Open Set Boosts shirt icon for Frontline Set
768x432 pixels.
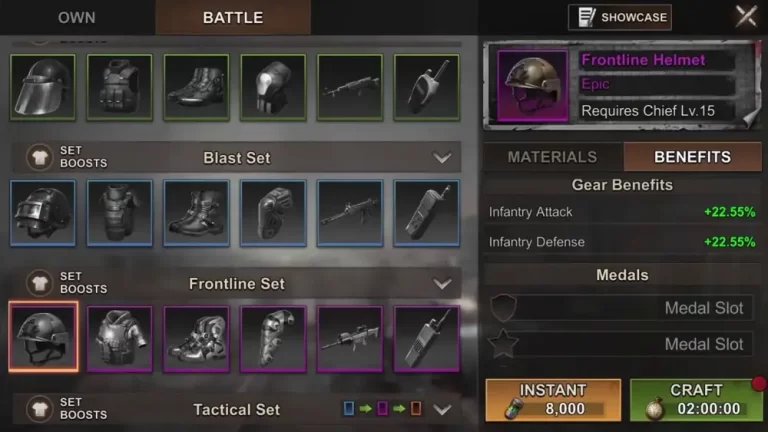(40, 283)
